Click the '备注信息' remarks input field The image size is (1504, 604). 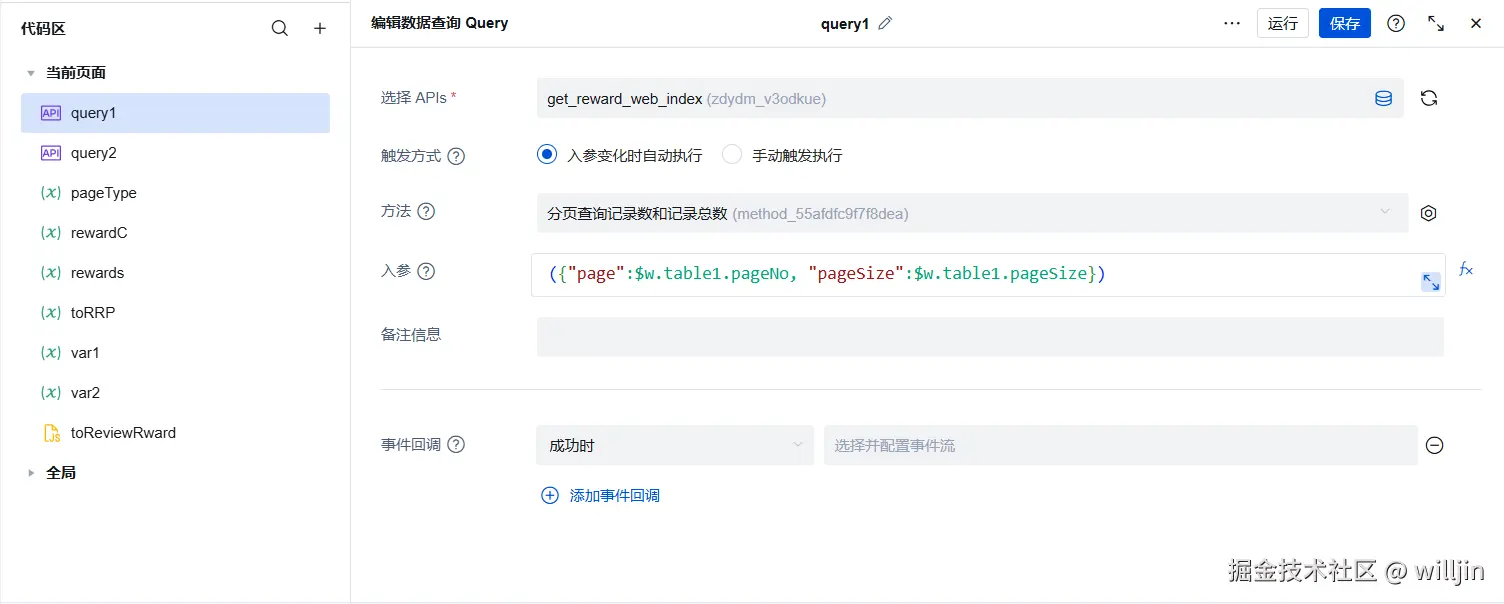coord(990,337)
